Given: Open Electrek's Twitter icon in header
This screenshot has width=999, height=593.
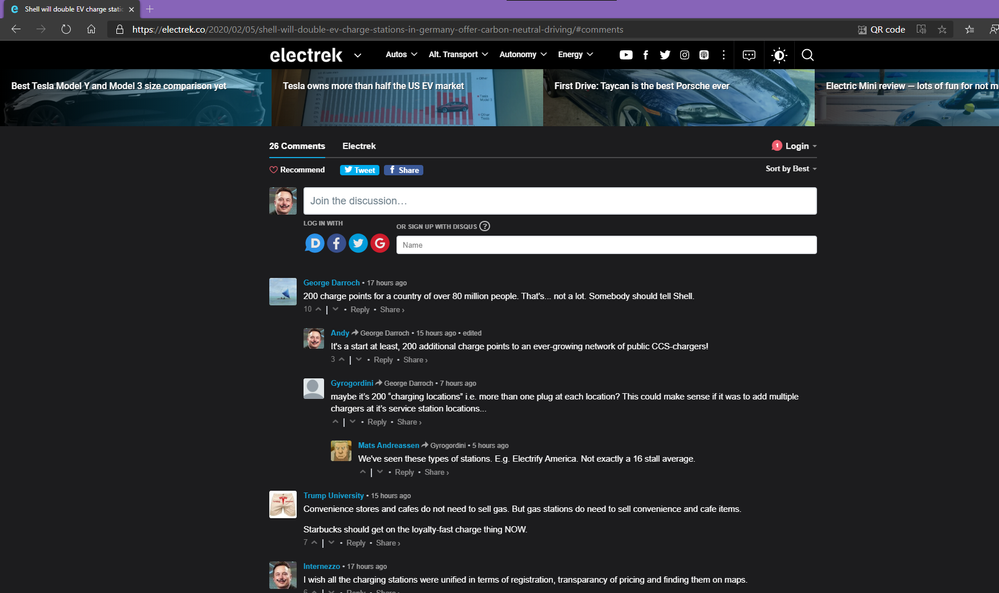Looking at the screenshot, I should [665, 55].
